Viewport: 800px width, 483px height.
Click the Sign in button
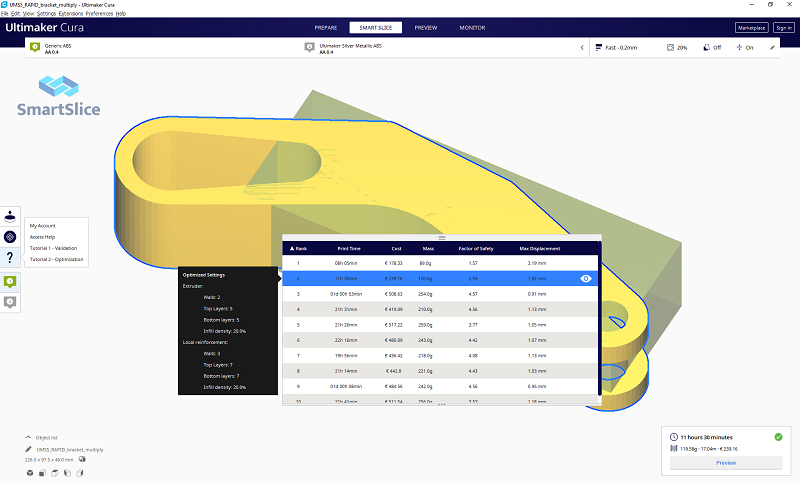(x=784, y=28)
